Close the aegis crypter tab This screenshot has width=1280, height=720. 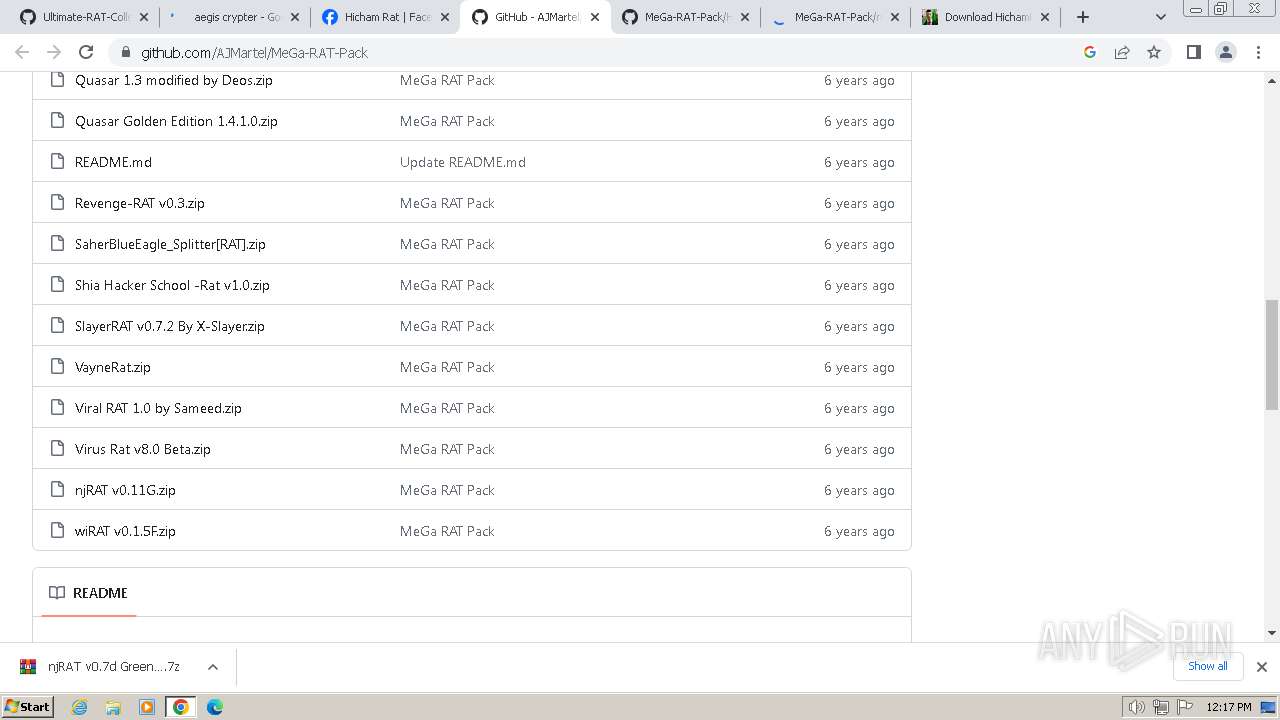pyautogui.click(x=295, y=17)
